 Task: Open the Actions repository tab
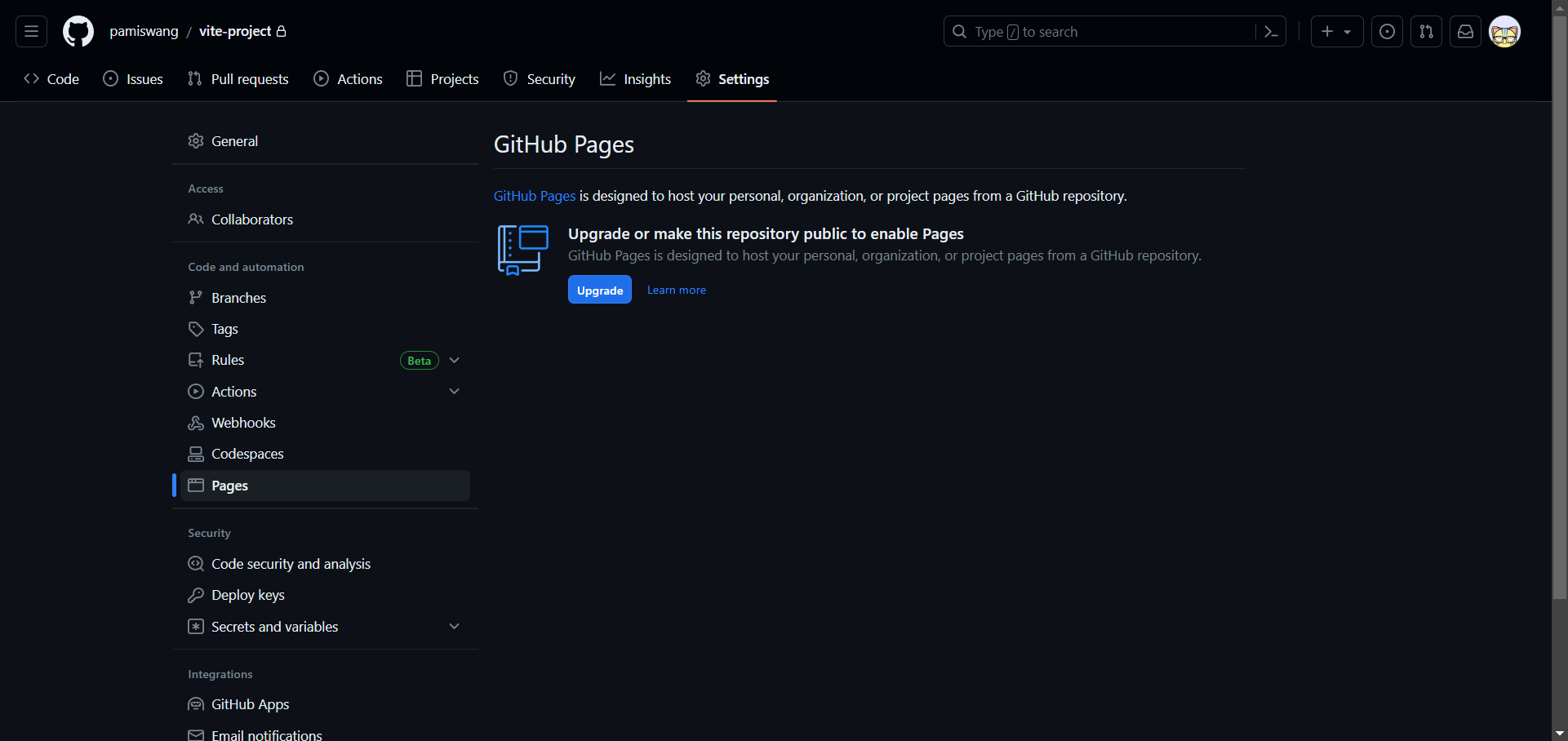(x=349, y=79)
